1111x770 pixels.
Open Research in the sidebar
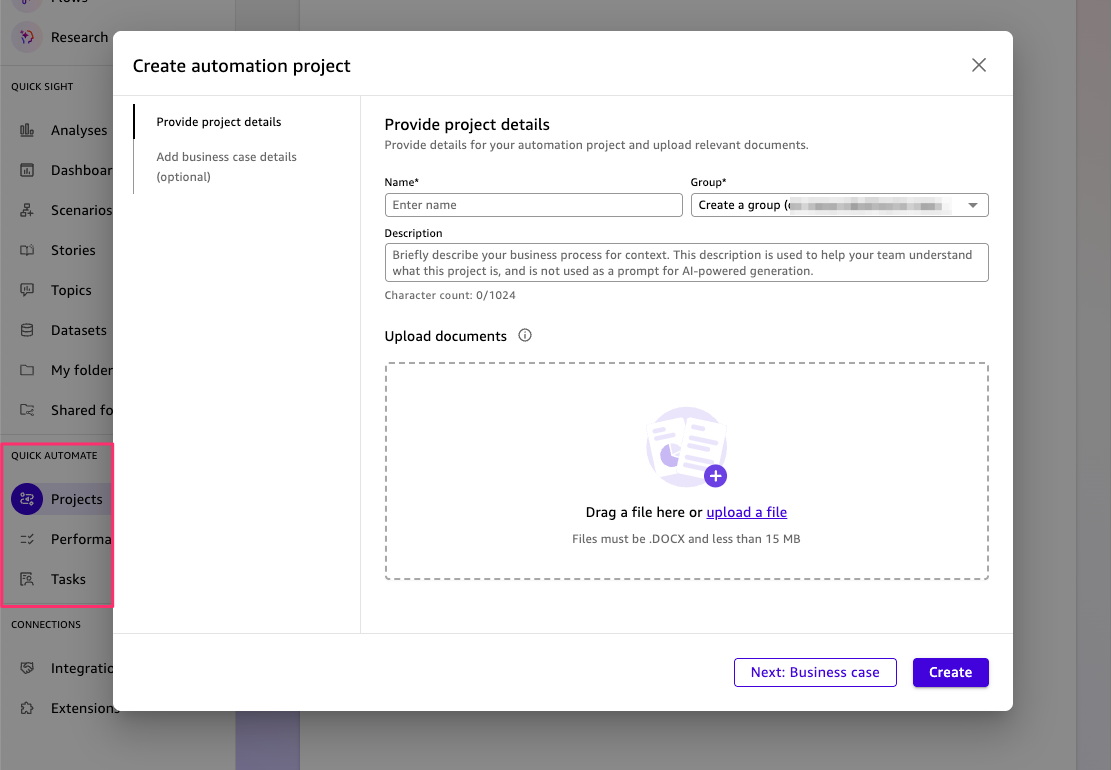(x=78, y=37)
